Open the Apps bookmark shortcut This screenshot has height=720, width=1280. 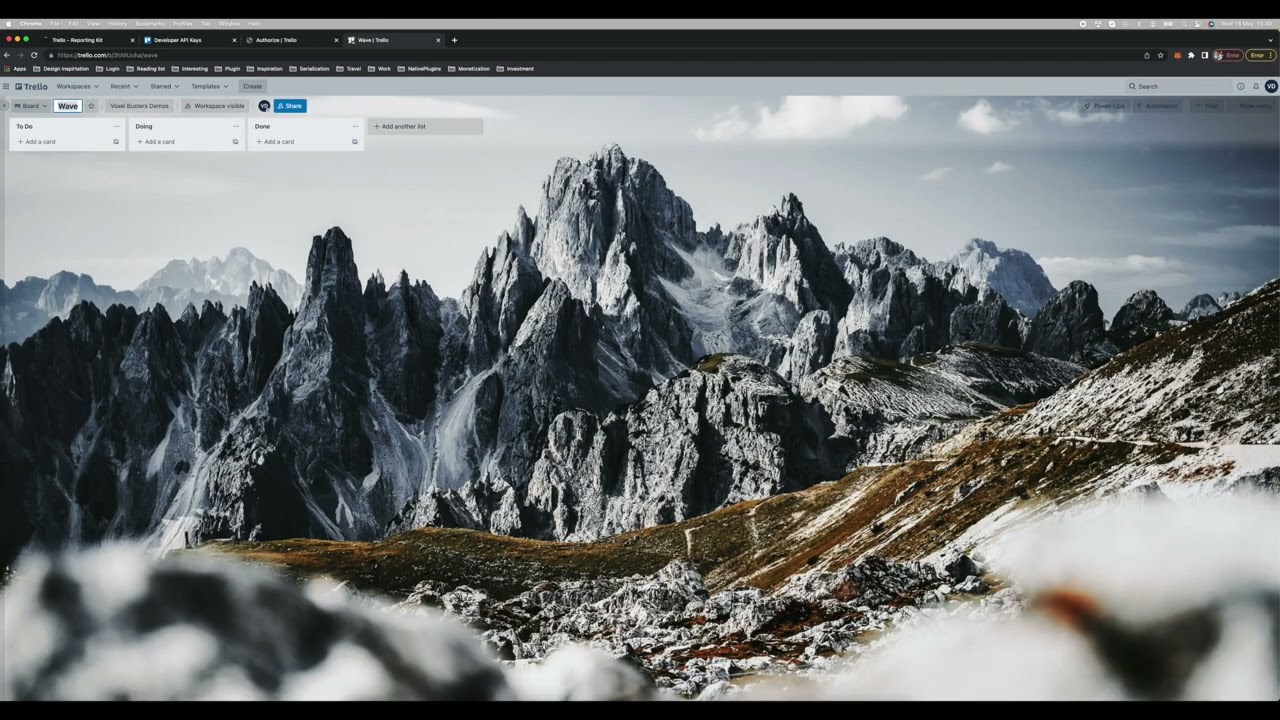(x=15, y=69)
